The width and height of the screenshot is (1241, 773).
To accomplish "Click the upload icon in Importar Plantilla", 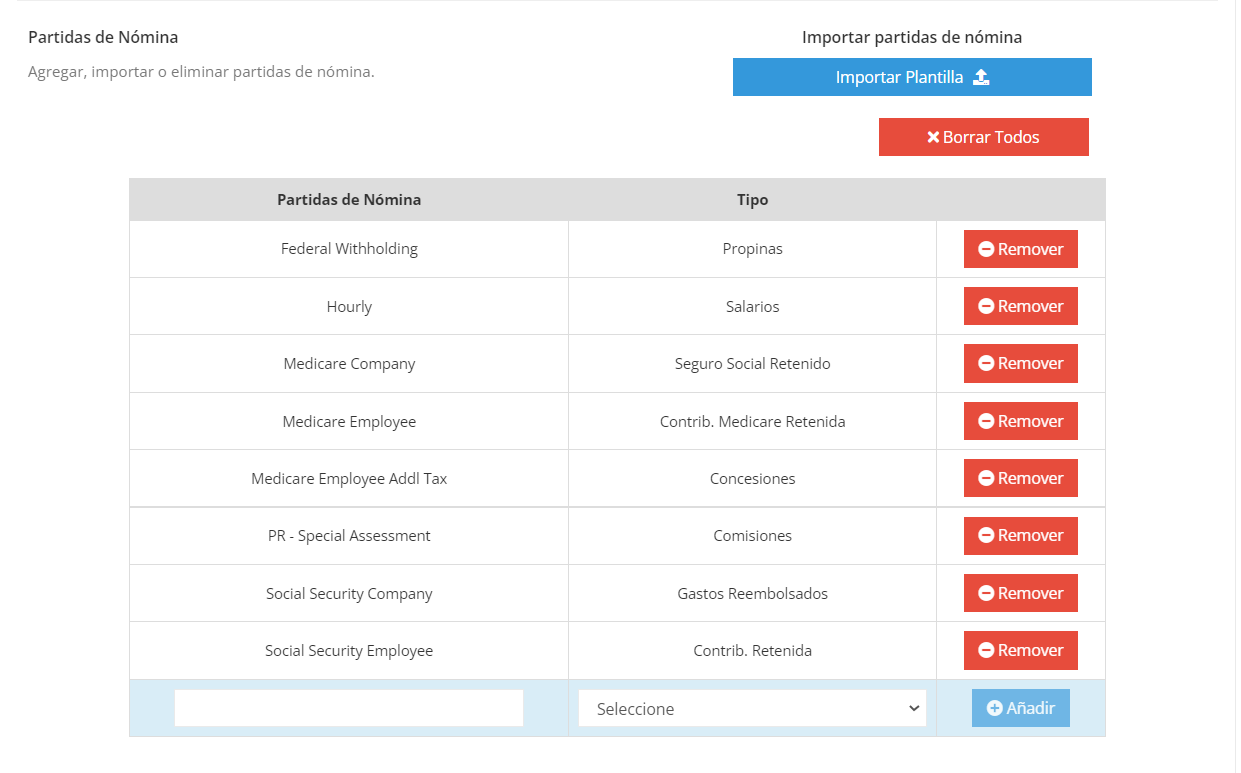I will (981, 77).
